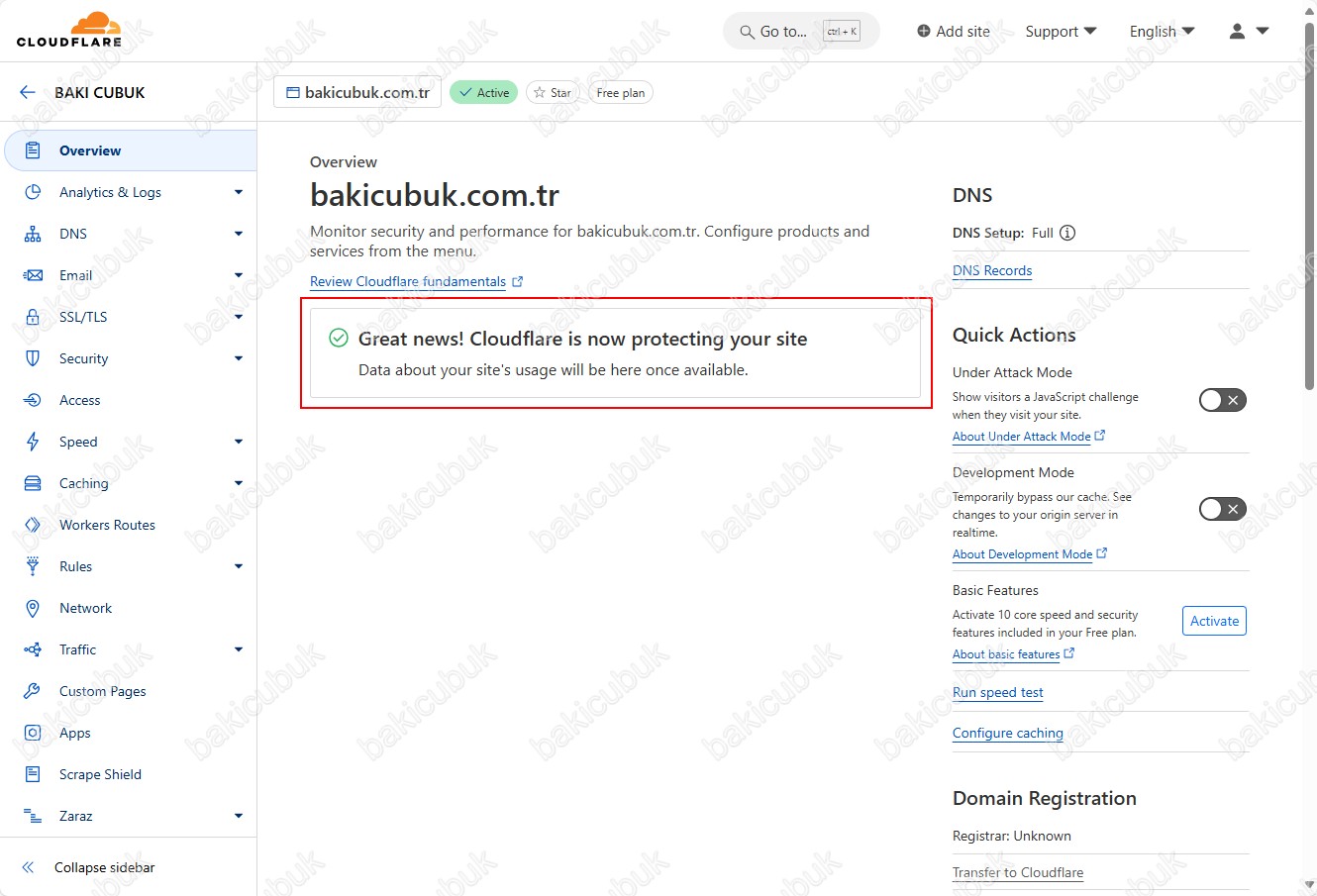Click the Network location pin icon
This screenshot has height=896, width=1317.
point(33,608)
